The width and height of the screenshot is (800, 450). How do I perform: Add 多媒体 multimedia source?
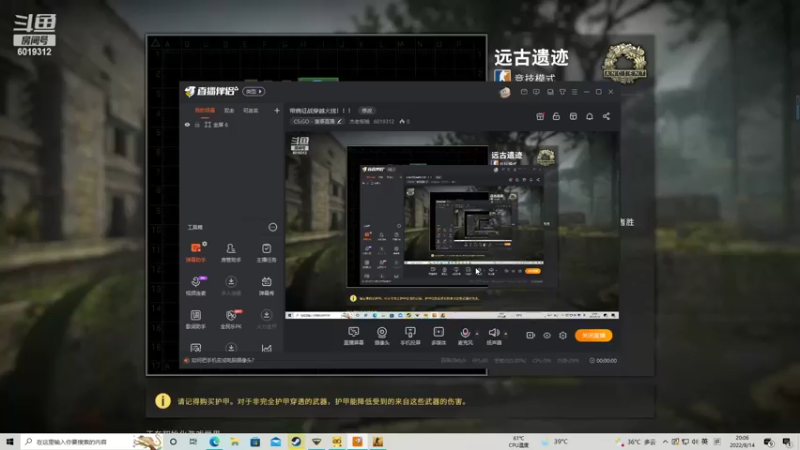point(438,336)
